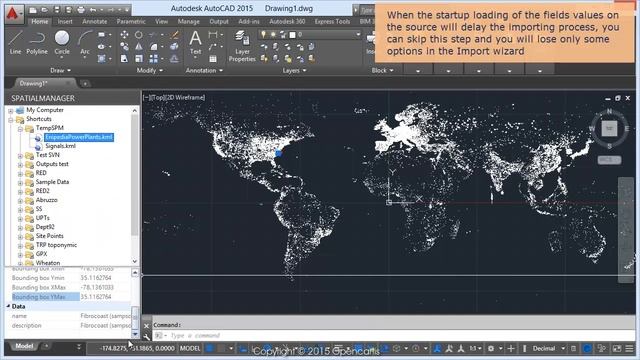Image resolution: width=640 pixels, height=360 pixels.
Task: Open the Array tool
Action: click(x=153, y=59)
